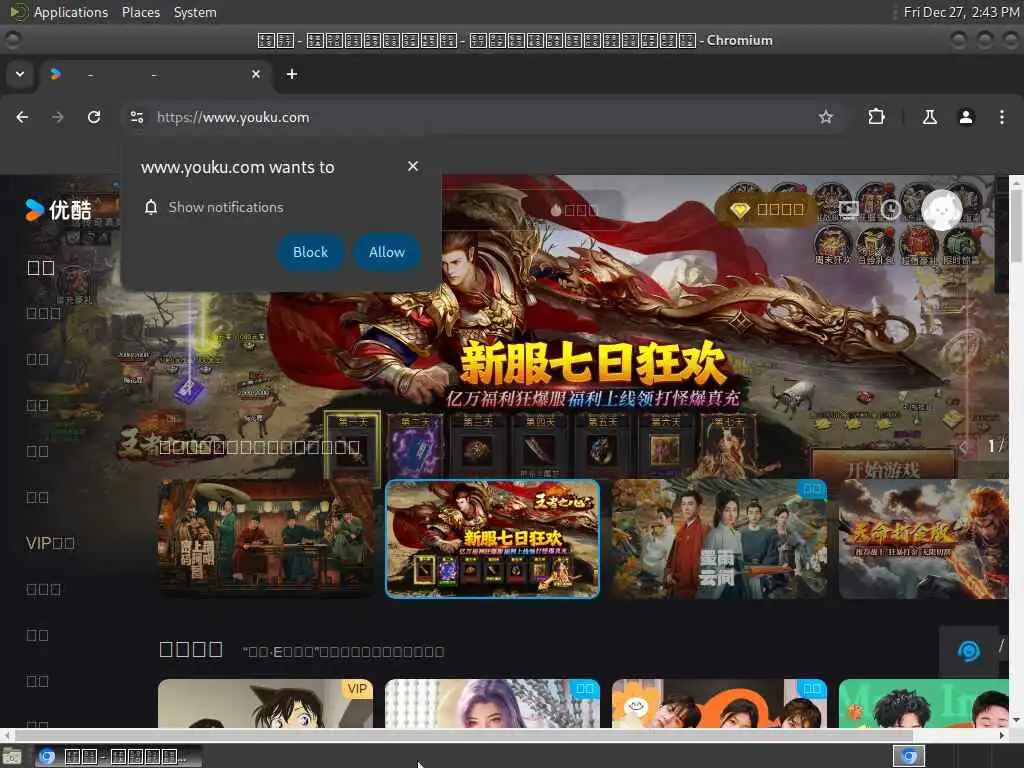The image size is (1024, 768).
Task: Click the Applications menu logo icon
Action: [x=18, y=12]
